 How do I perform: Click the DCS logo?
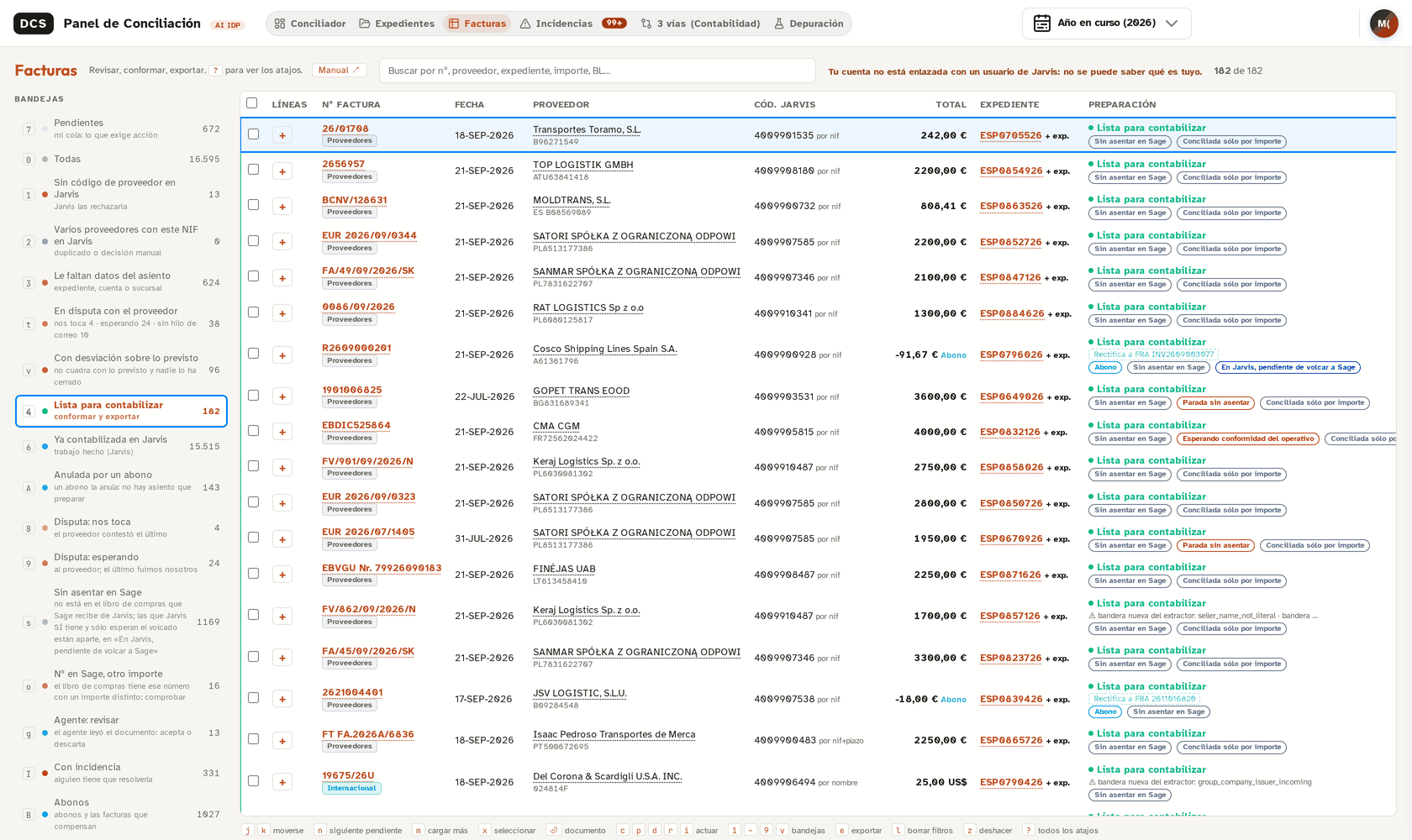[34, 24]
